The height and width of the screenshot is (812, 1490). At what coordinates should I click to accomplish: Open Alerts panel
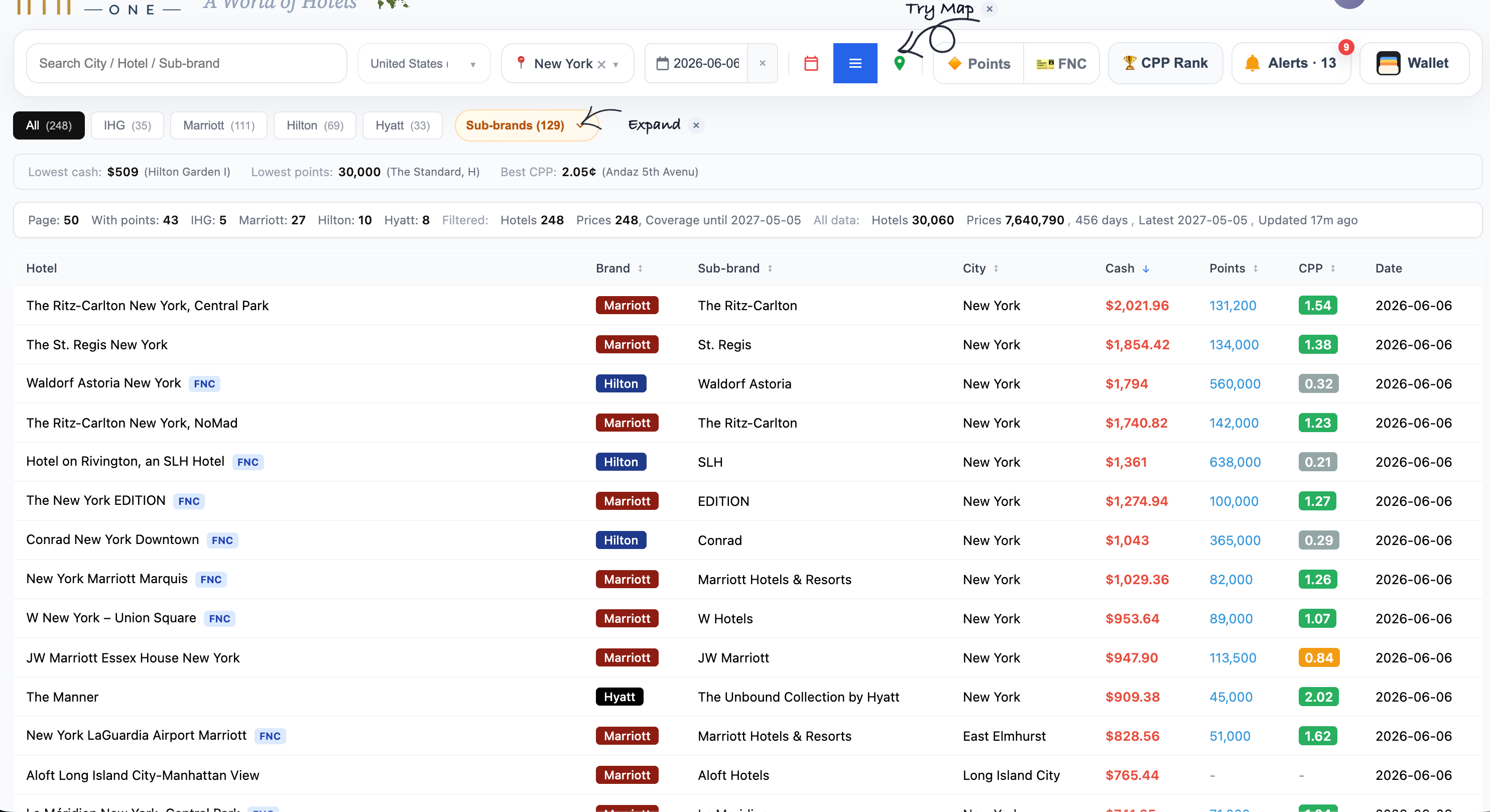coord(1291,63)
